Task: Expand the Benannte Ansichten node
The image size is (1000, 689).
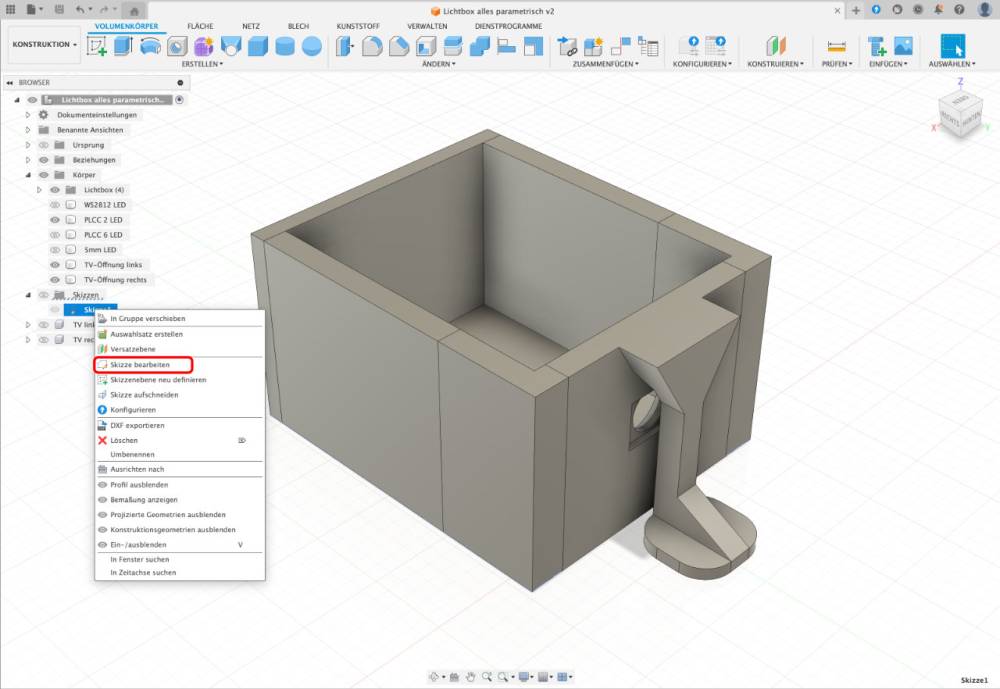Action: [27, 130]
